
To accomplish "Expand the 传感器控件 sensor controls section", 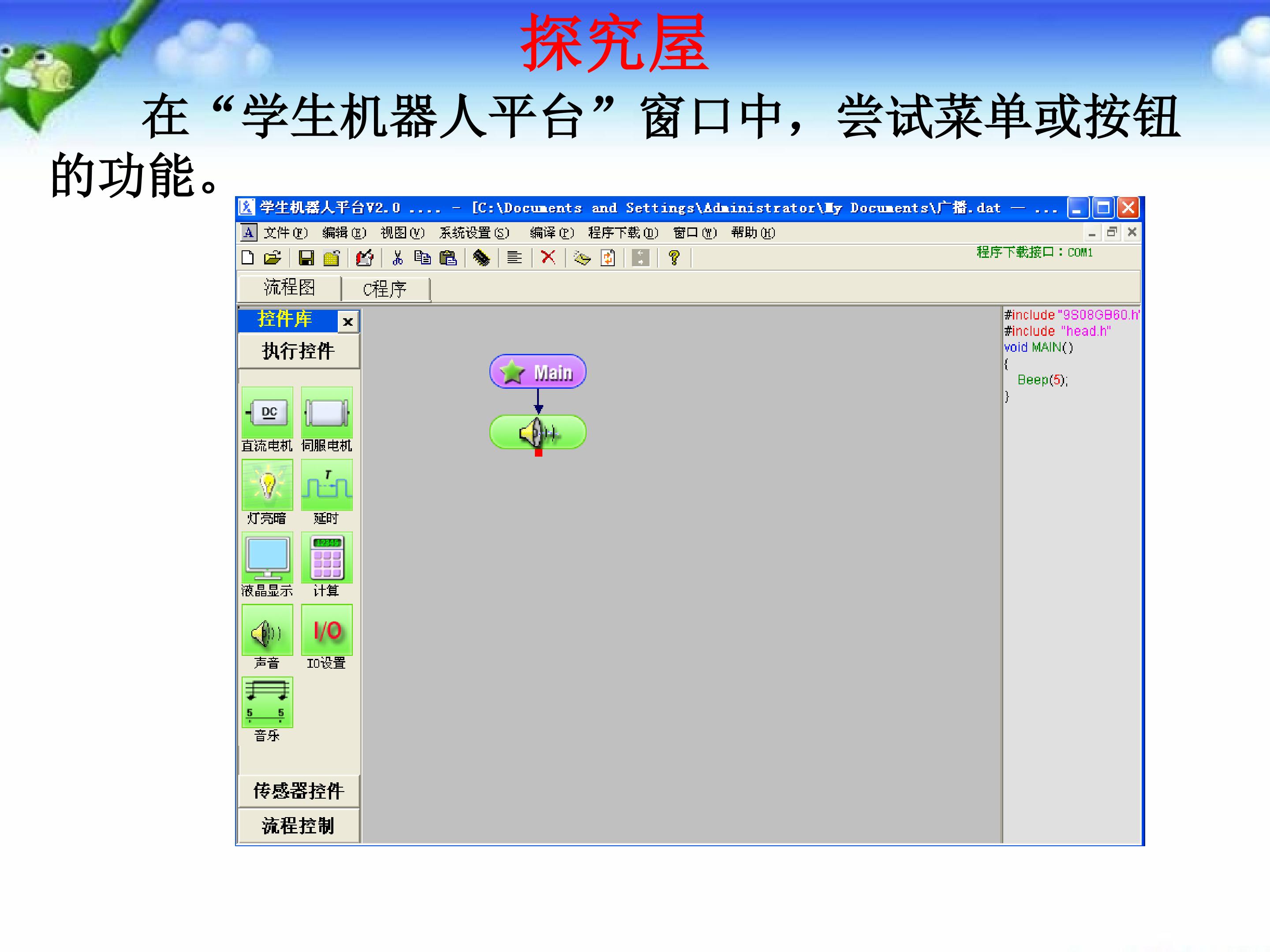I will click(x=299, y=791).
